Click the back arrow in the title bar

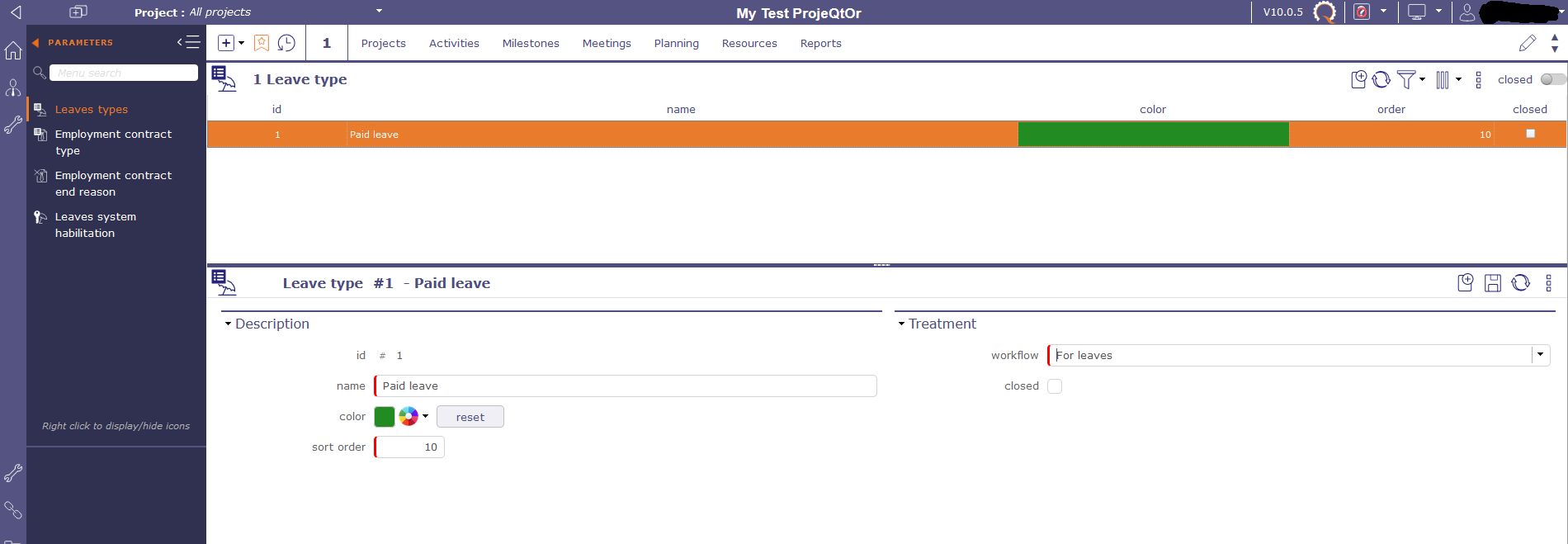tap(15, 12)
